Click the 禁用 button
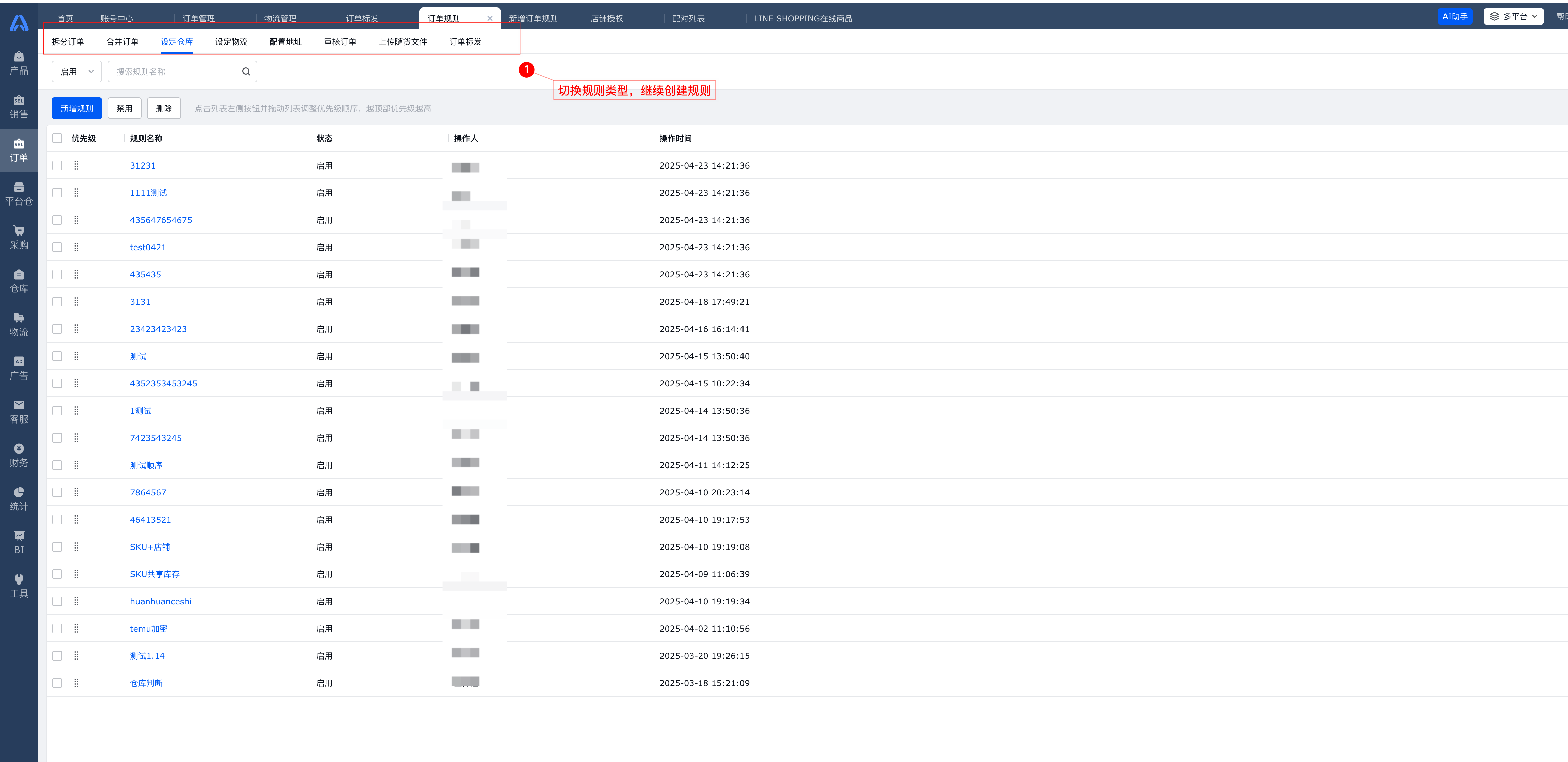1568x762 pixels. (124, 108)
